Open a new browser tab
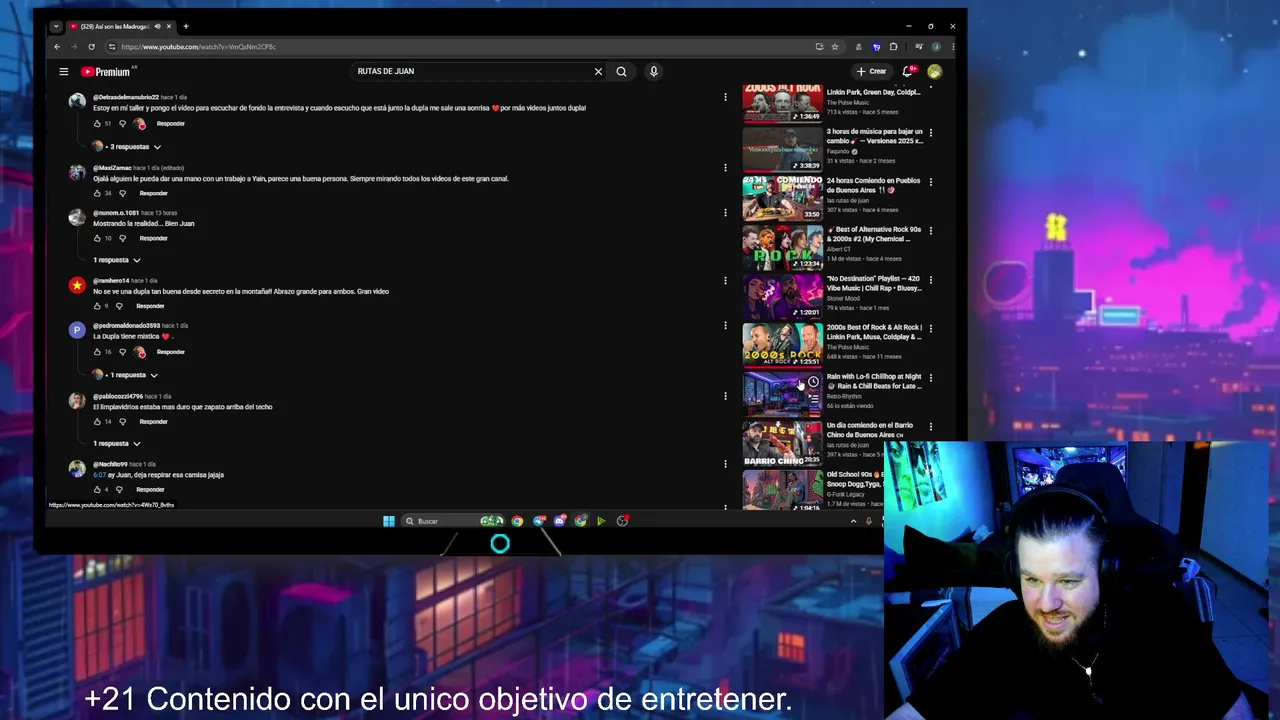Image resolution: width=1280 pixels, height=720 pixels. [186, 26]
